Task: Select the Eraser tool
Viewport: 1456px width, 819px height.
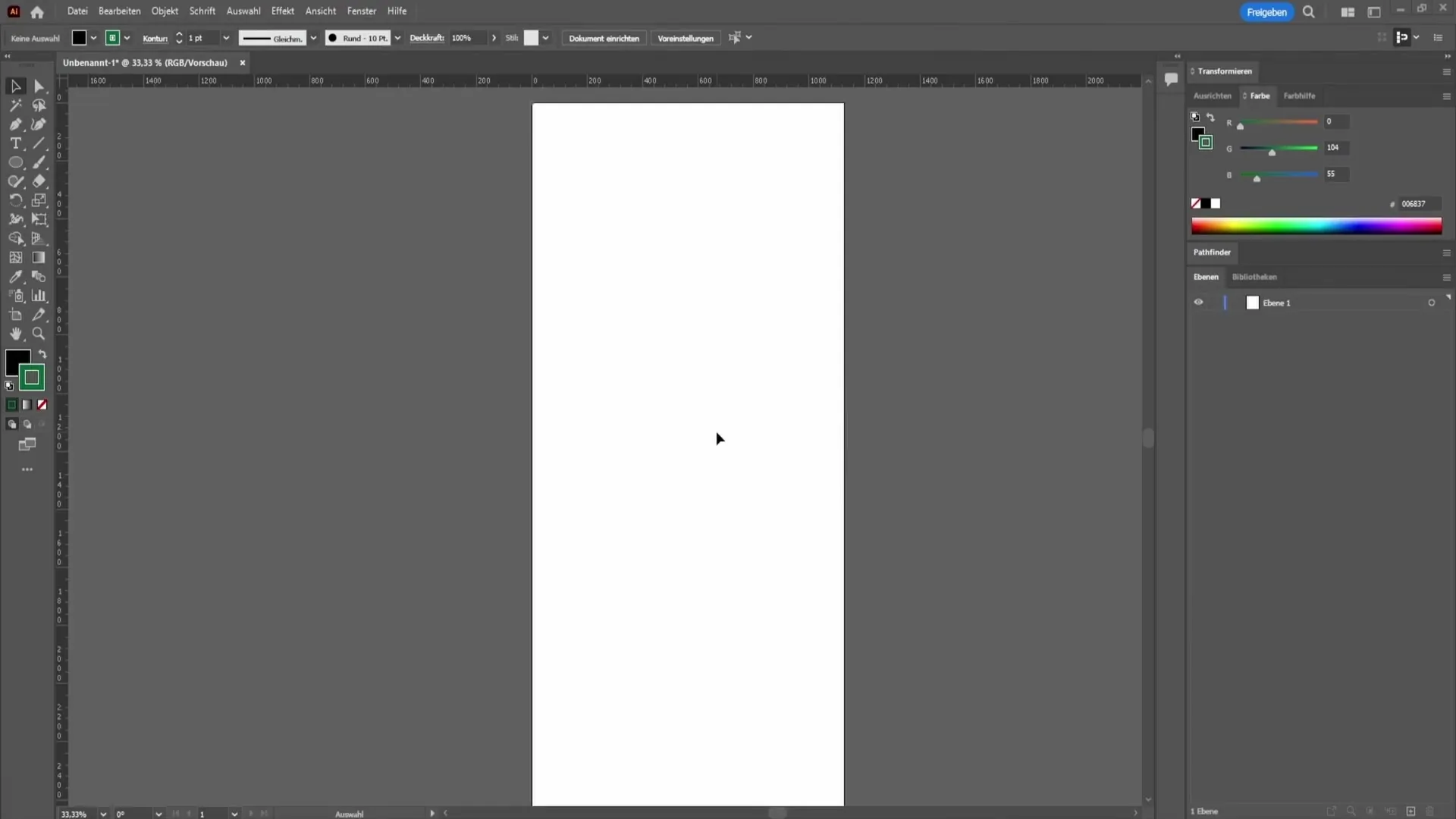Action: tap(39, 181)
